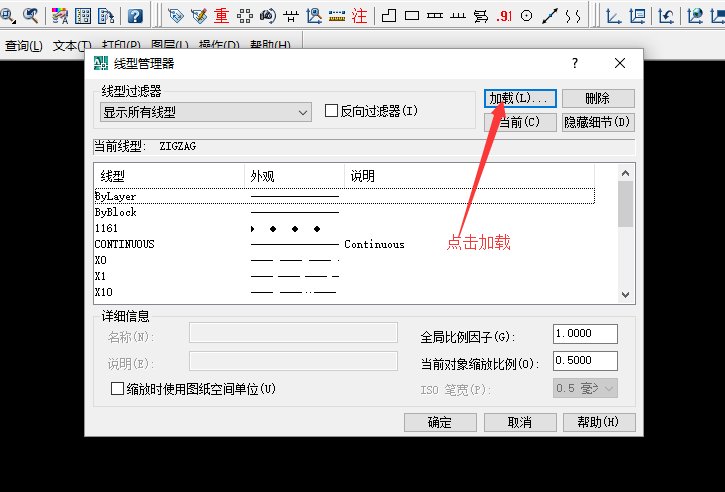Click the blue question mark help icon
Viewport: 725px width, 492px height.
click(x=135, y=16)
